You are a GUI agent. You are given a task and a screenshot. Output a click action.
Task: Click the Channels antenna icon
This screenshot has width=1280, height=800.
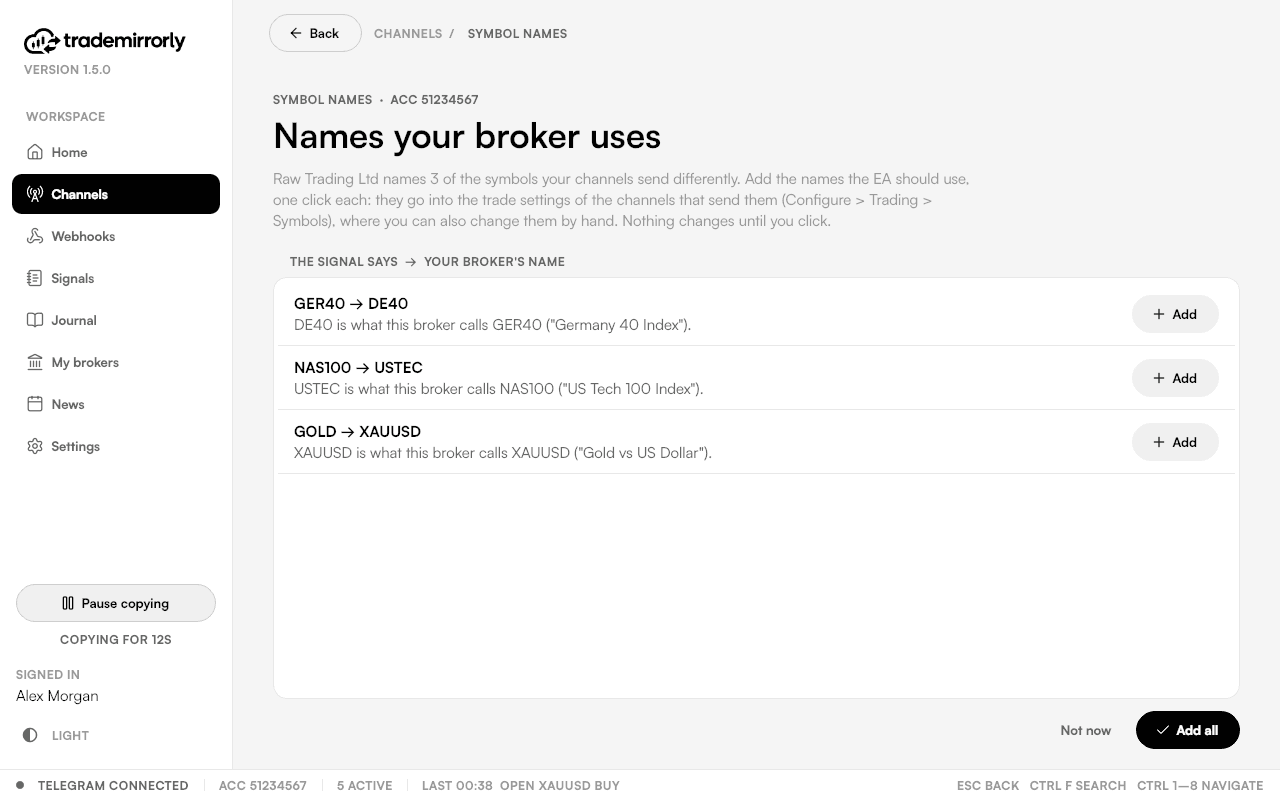click(35, 194)
